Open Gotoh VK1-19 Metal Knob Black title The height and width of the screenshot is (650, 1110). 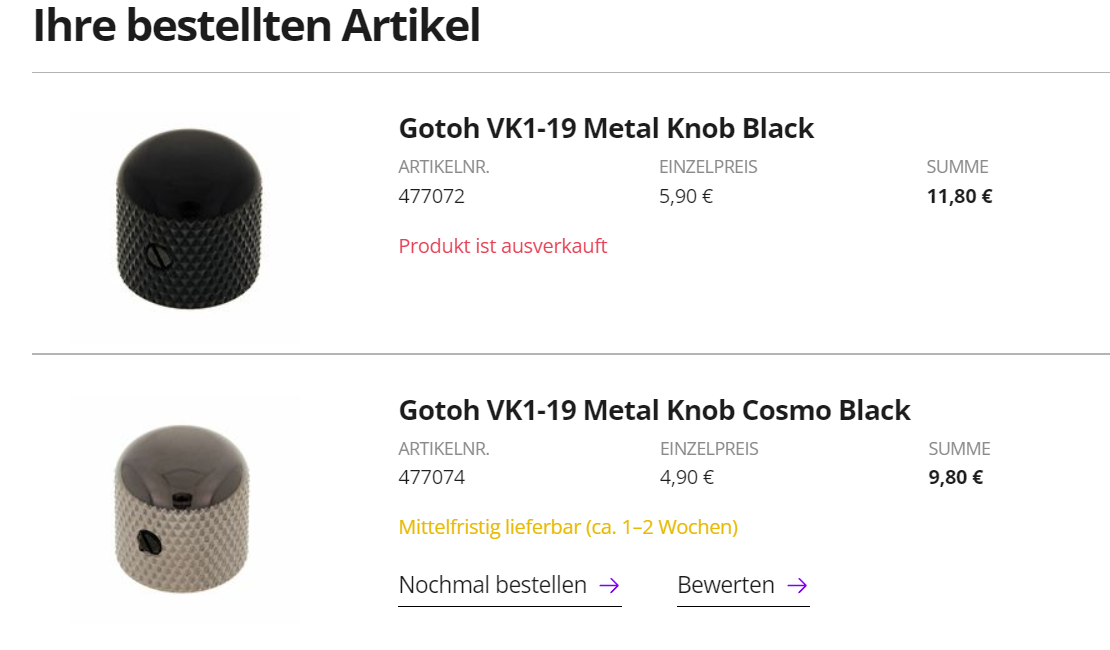tap(606, 128)
